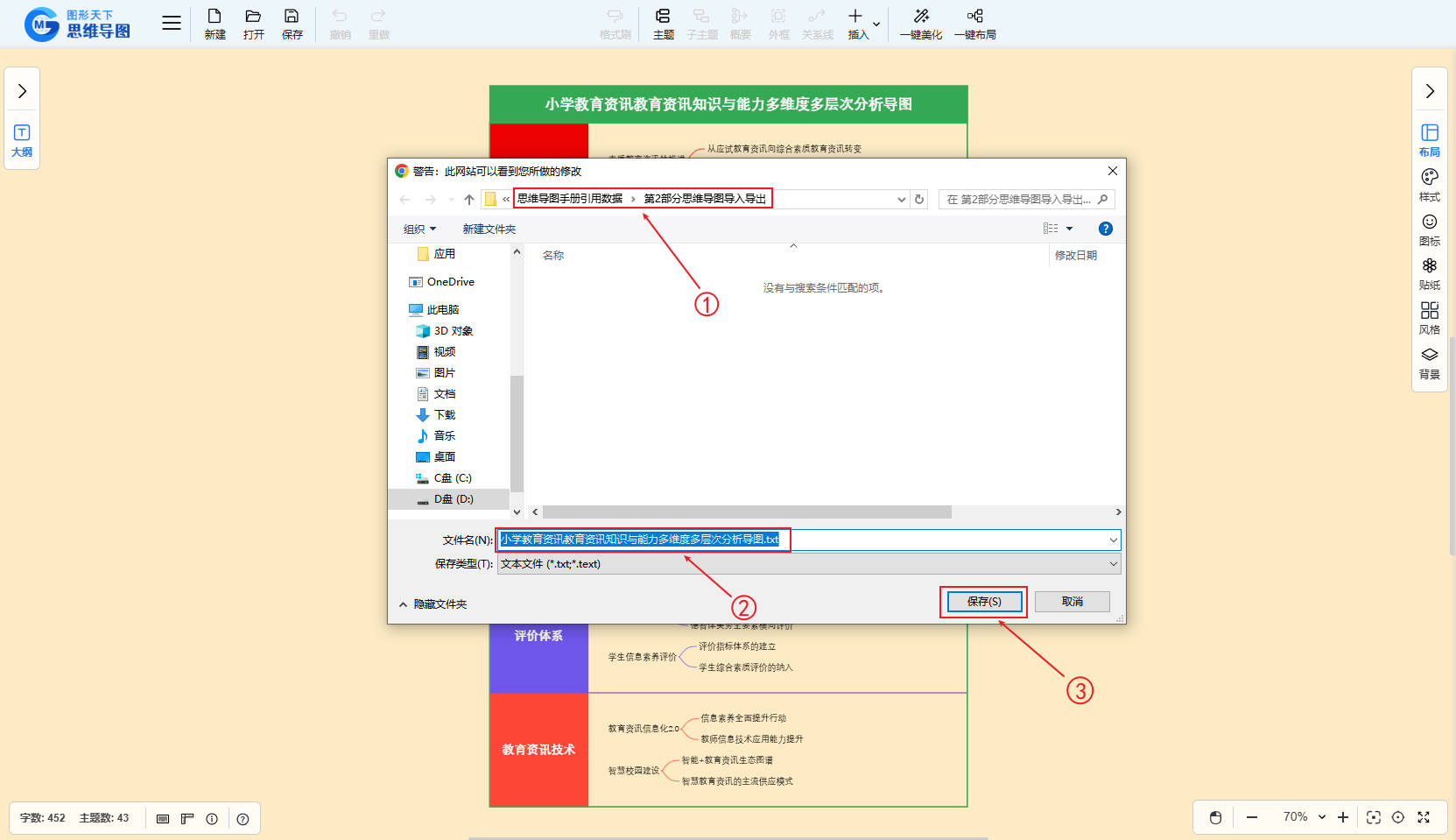Click the one-click layout icon

pyautogui.click(x=974, y=18)
